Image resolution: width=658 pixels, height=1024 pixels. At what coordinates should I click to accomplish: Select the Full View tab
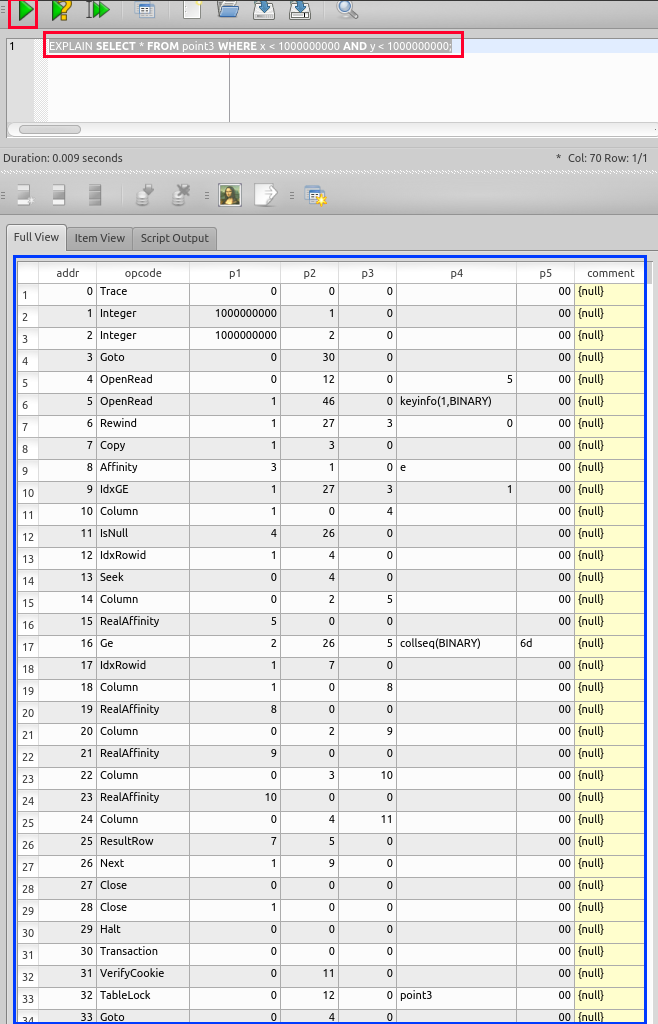34,238
